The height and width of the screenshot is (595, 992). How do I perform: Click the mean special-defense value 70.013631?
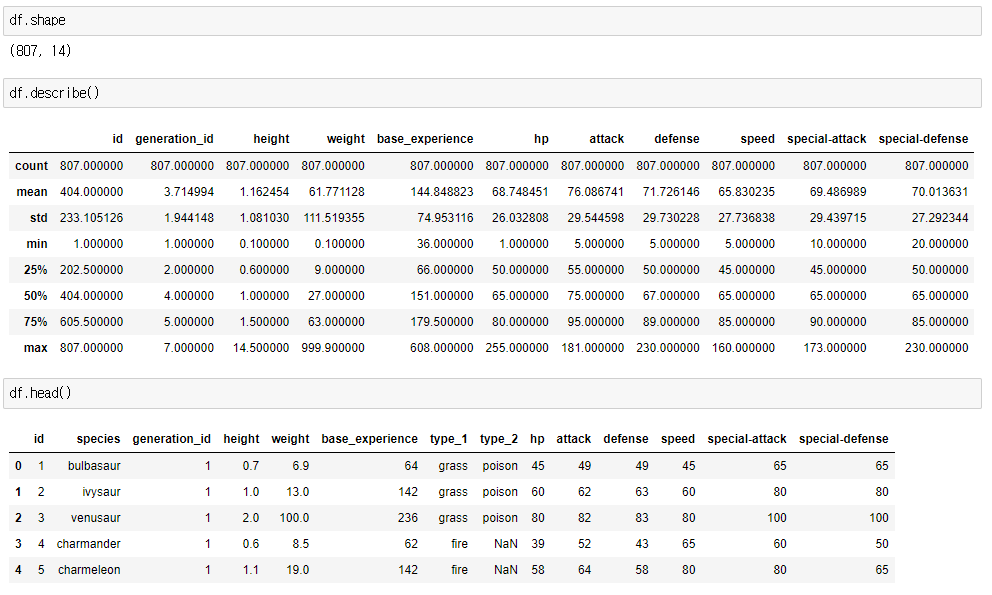(x=940, y=192)
